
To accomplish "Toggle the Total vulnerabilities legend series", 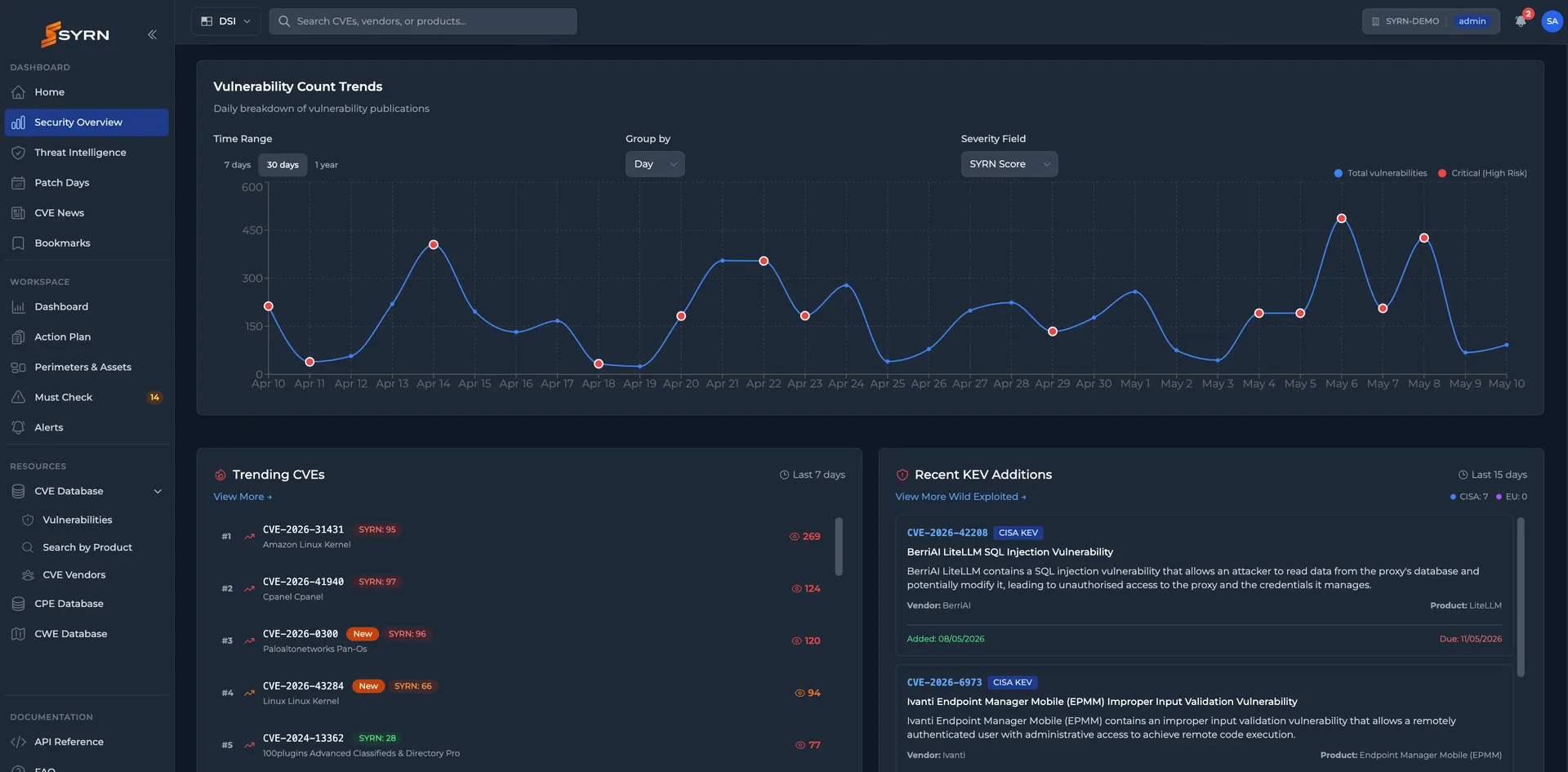I will (1380, 173).
